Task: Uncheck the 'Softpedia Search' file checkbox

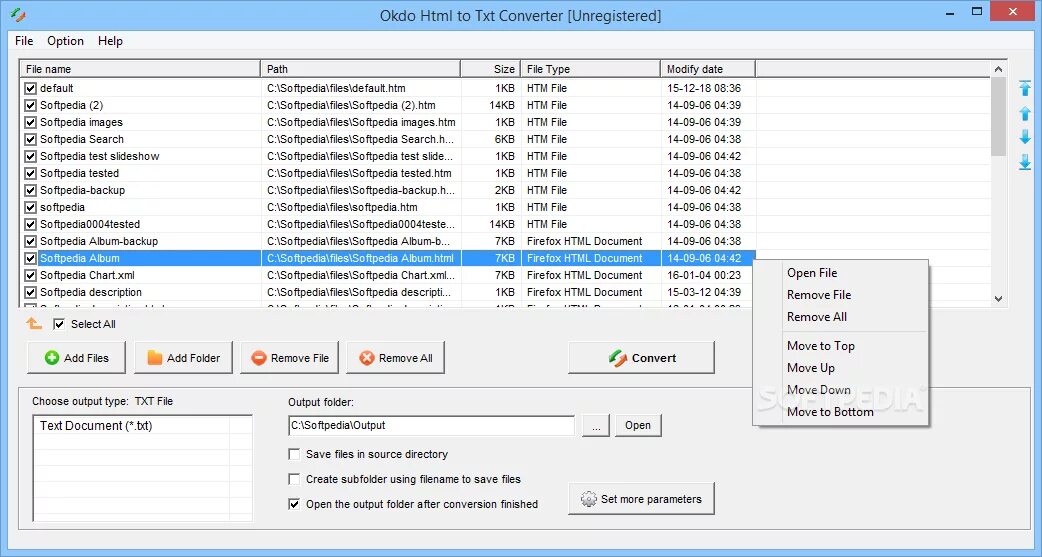Action: coord(31,140)
